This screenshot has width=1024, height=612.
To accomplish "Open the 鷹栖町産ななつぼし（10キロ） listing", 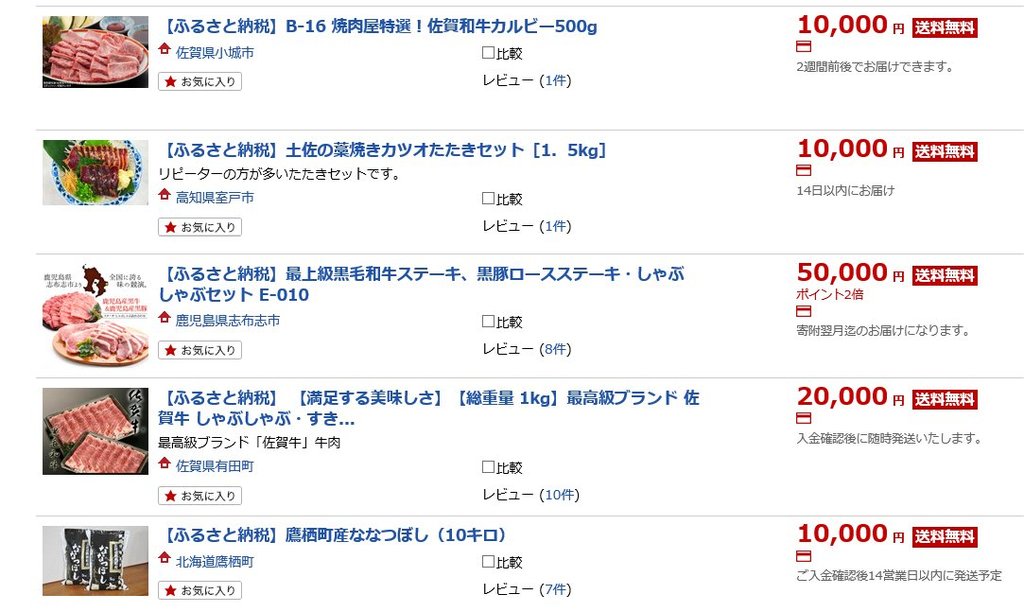I will point(333,535).
